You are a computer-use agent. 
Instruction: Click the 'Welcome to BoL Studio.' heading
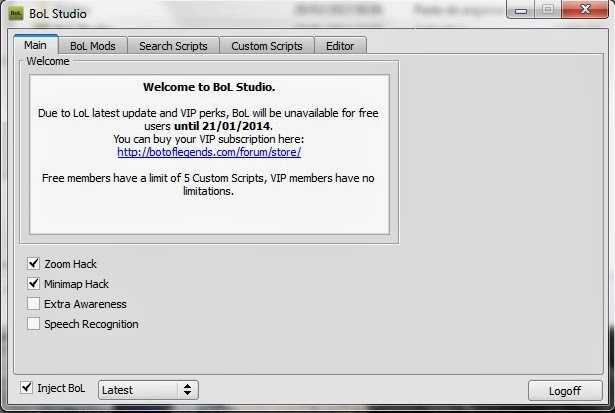pyautogui.click(x=209, y=87)
